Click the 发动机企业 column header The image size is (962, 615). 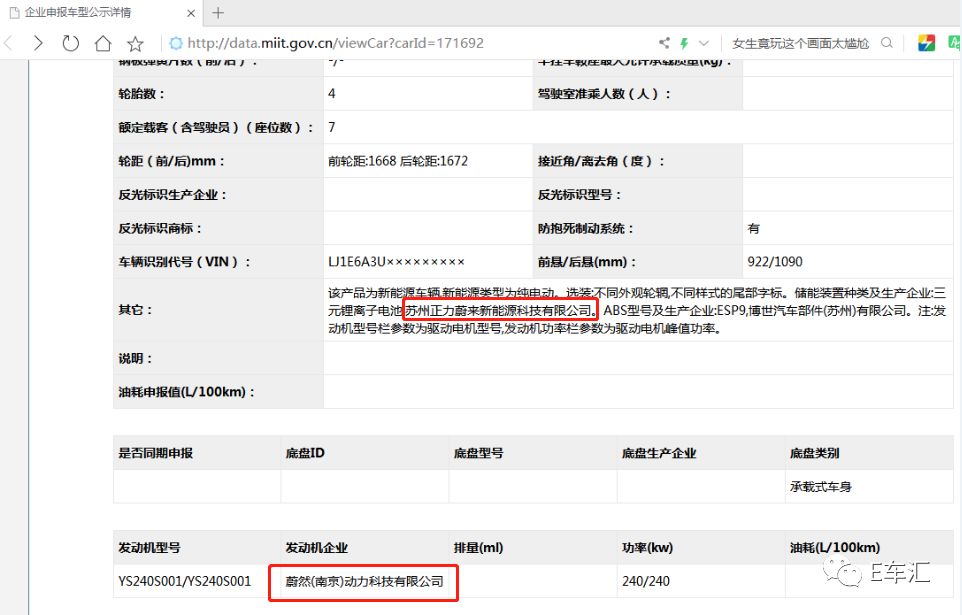pyautogui.click(x=317, y=548)
